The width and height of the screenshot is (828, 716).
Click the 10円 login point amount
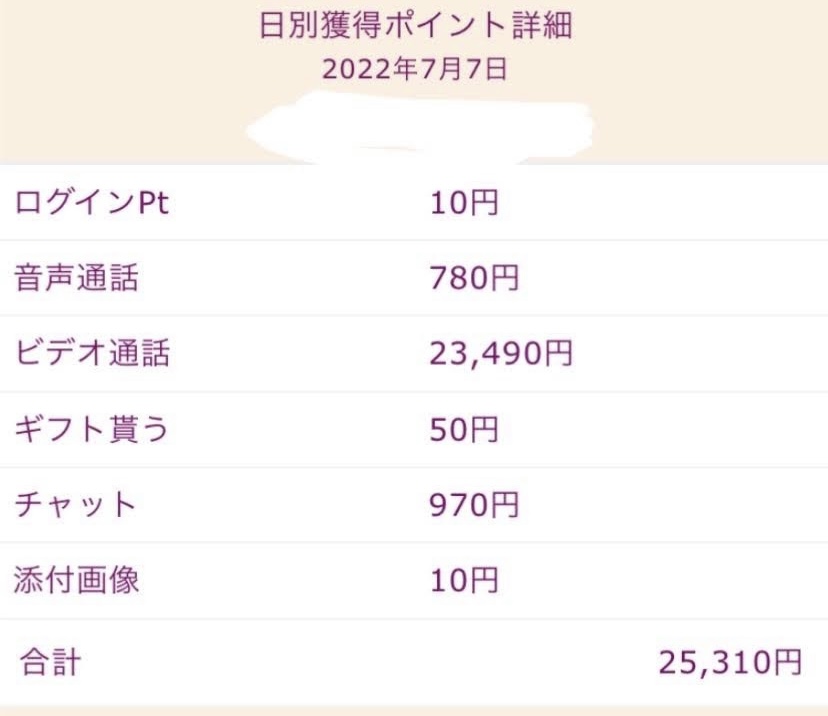tap(464, 203)
